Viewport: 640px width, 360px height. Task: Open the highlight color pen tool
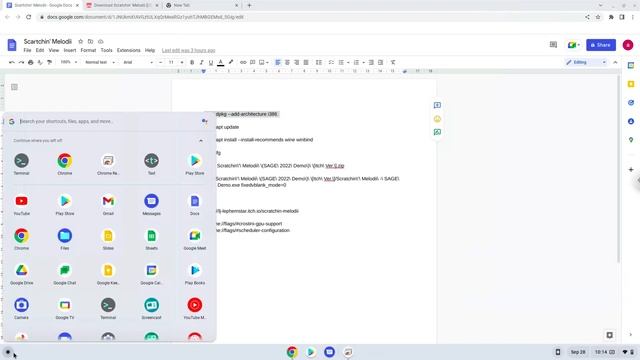pos(231,62)
